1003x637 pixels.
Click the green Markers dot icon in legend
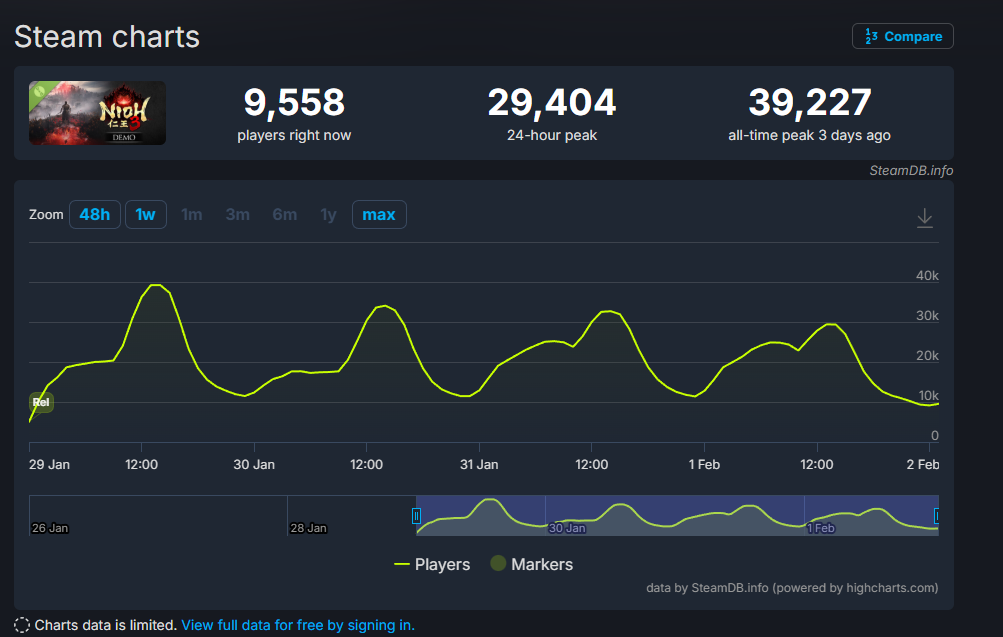coord(497,564)
